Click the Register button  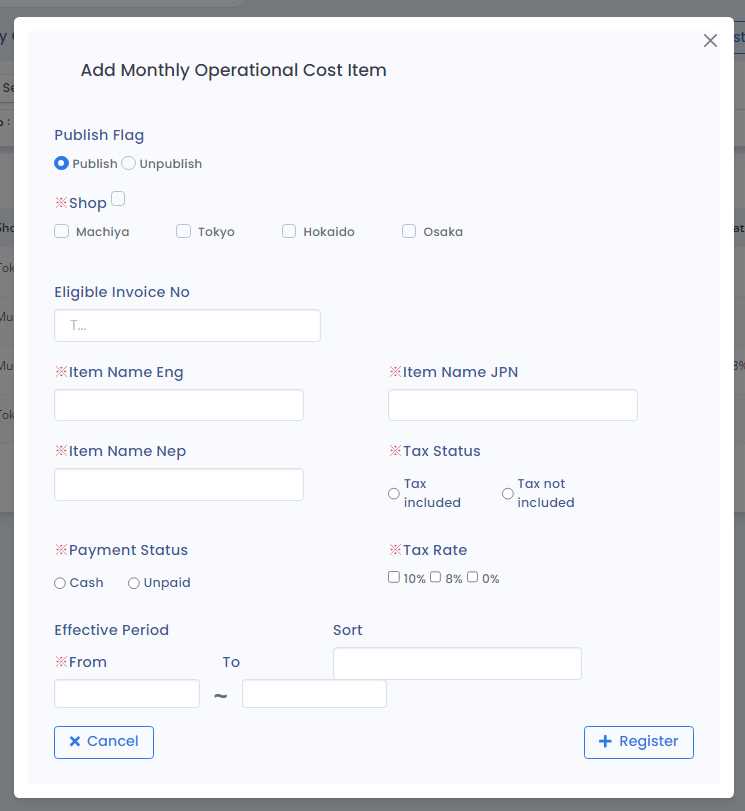638,742
